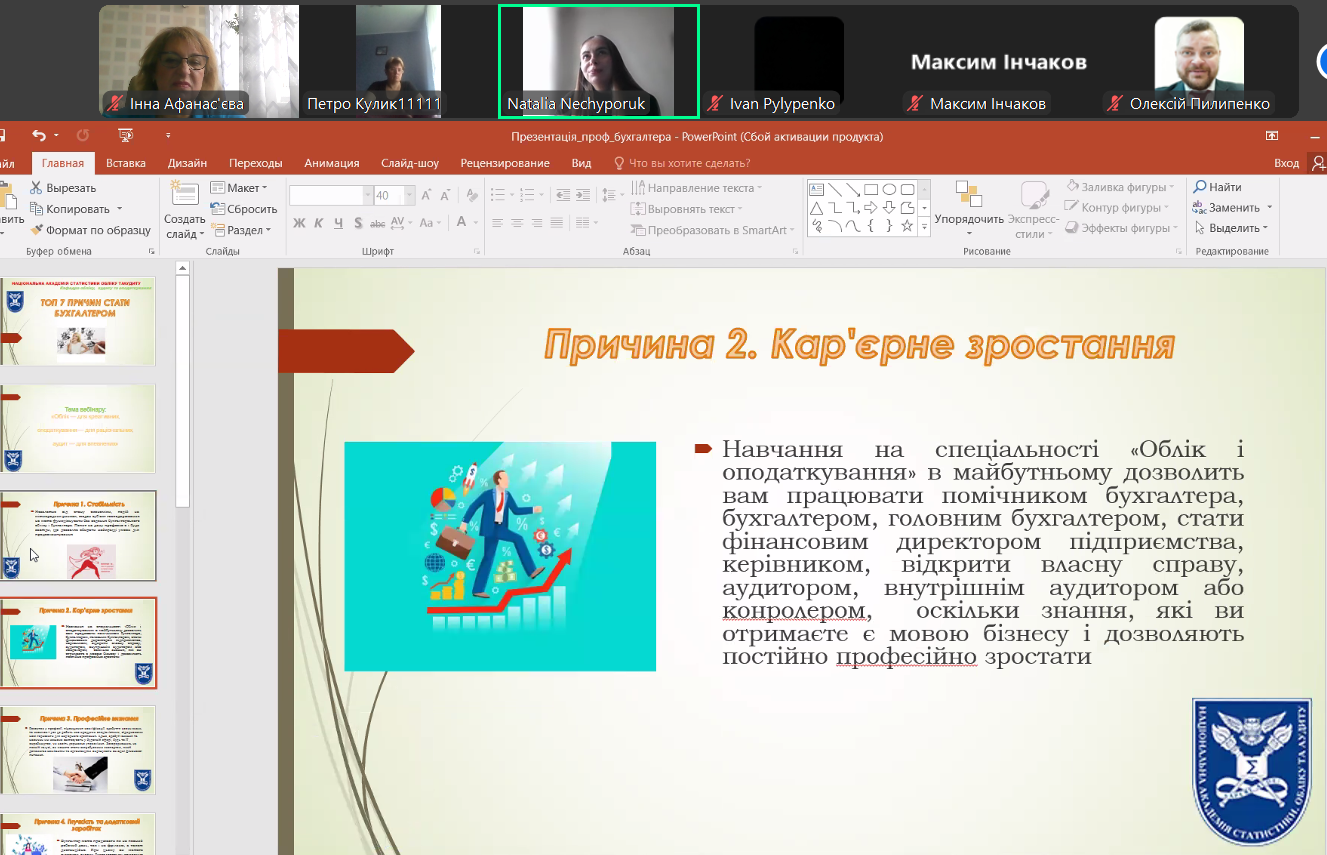This screenshot has width=1327, height=855.
Task: Click the Undo arrow in quick access toolbar
Action: coord(38,136)
